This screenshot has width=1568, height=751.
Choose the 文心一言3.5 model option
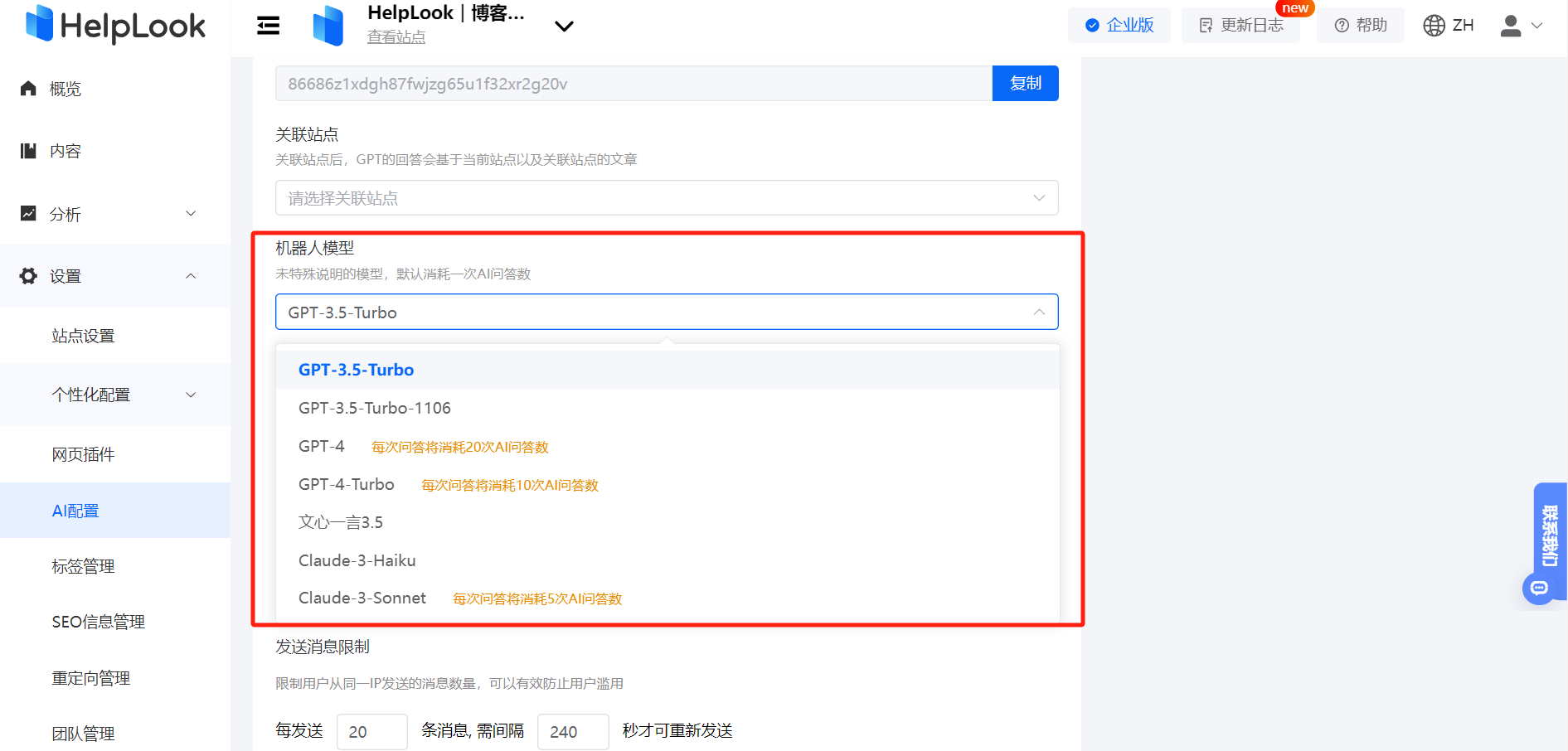tap(667, 522)
